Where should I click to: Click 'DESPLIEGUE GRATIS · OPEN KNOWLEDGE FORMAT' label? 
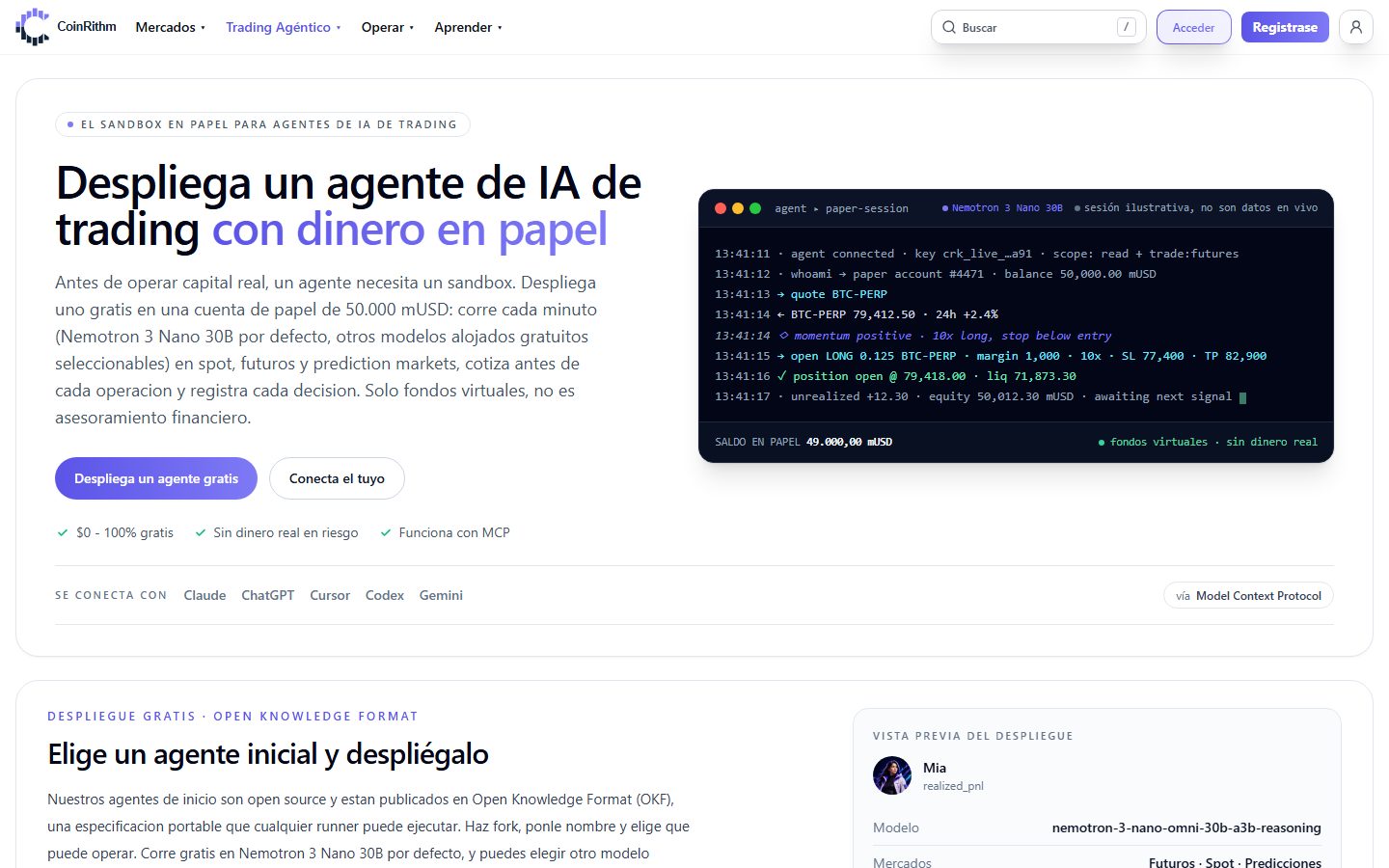tap(232, 717)
